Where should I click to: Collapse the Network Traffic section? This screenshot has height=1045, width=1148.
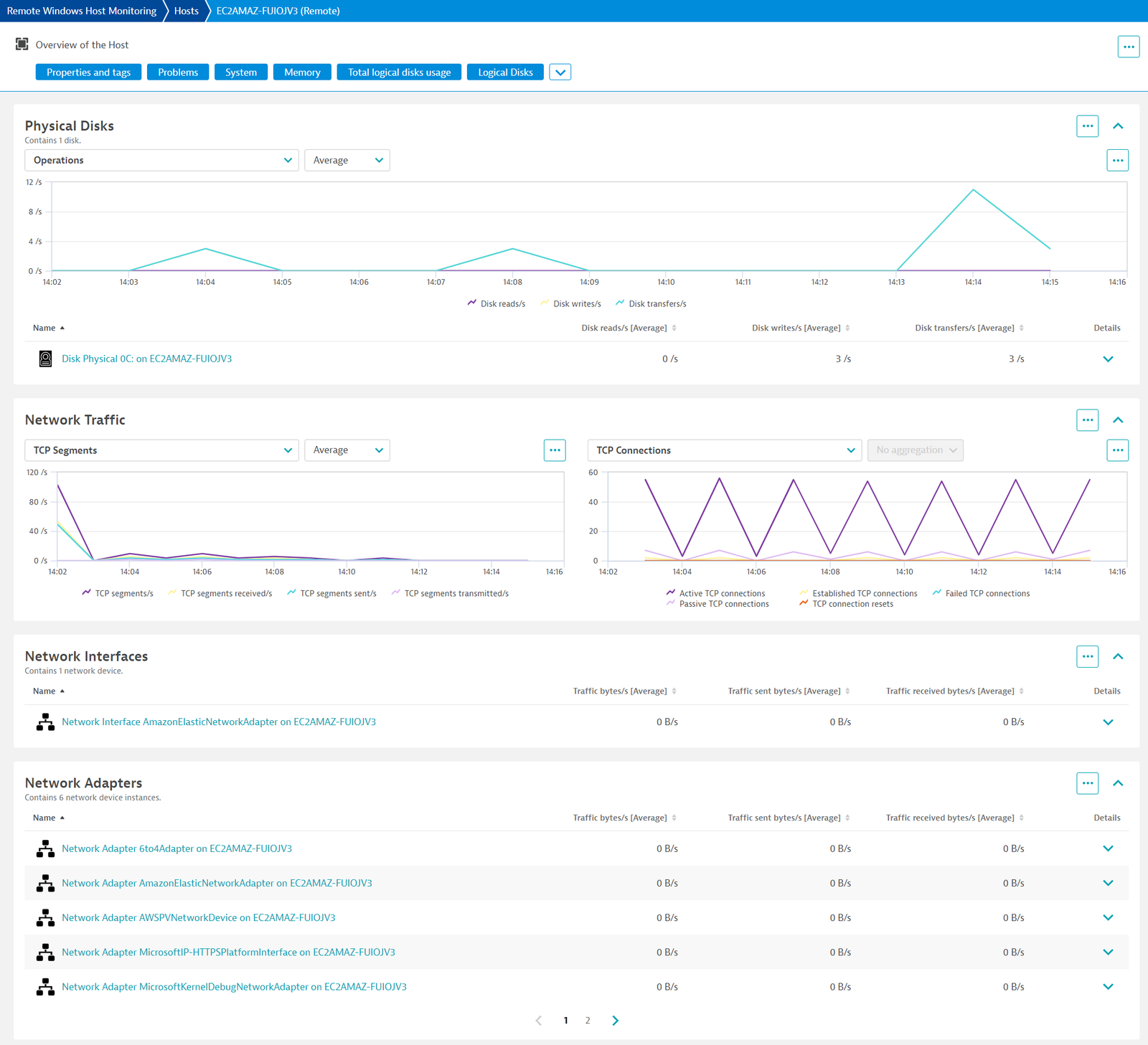point(1118,420)
